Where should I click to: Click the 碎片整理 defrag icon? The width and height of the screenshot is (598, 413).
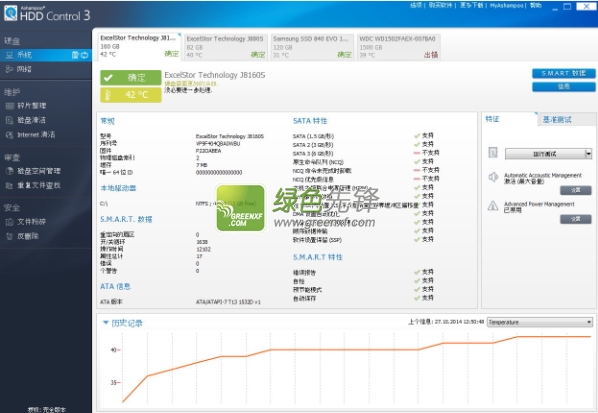10,106
